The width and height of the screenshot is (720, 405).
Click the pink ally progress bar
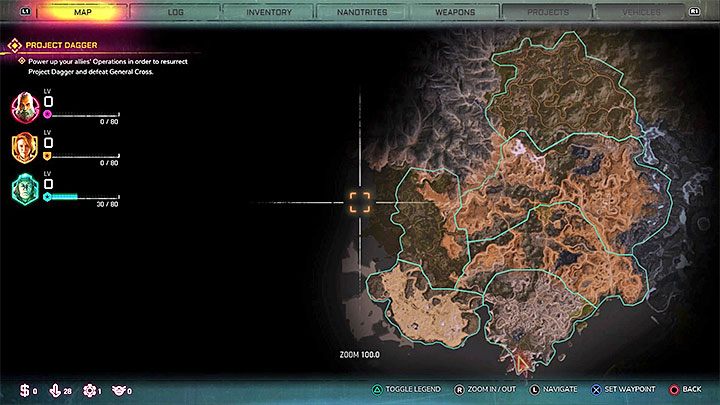click(x=85, y=115)
